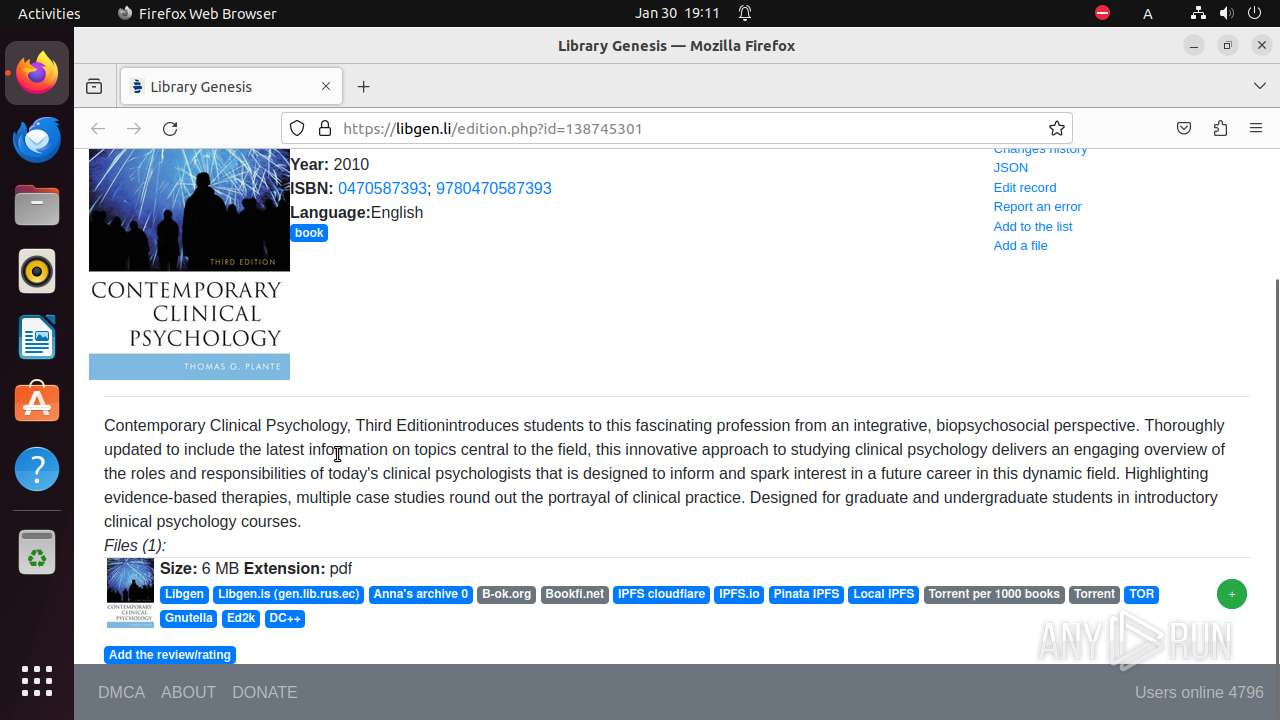Open the clock and calendar menu

click(677, 13)
